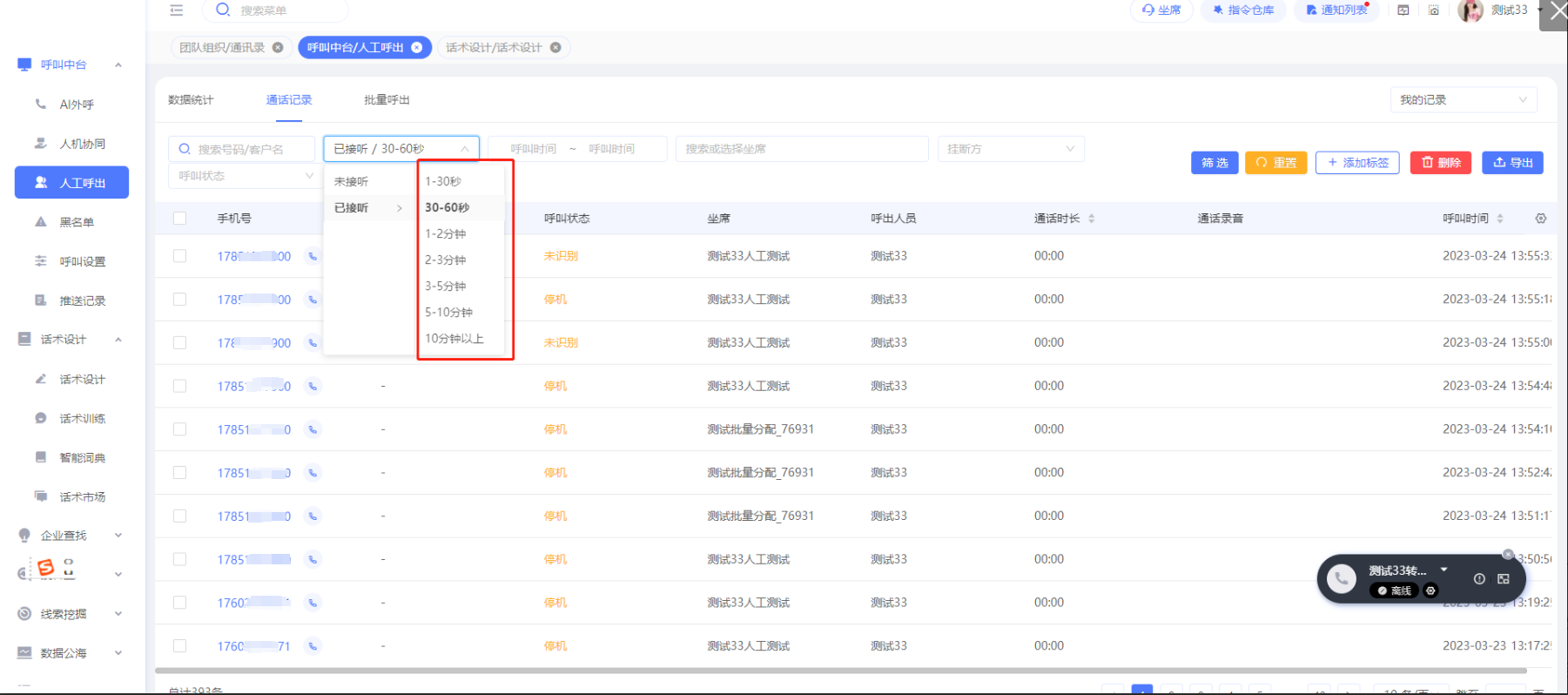
Task: Sort by 通话时长 column arrows
Action: pyautogui.click(x=1091, y=219)
